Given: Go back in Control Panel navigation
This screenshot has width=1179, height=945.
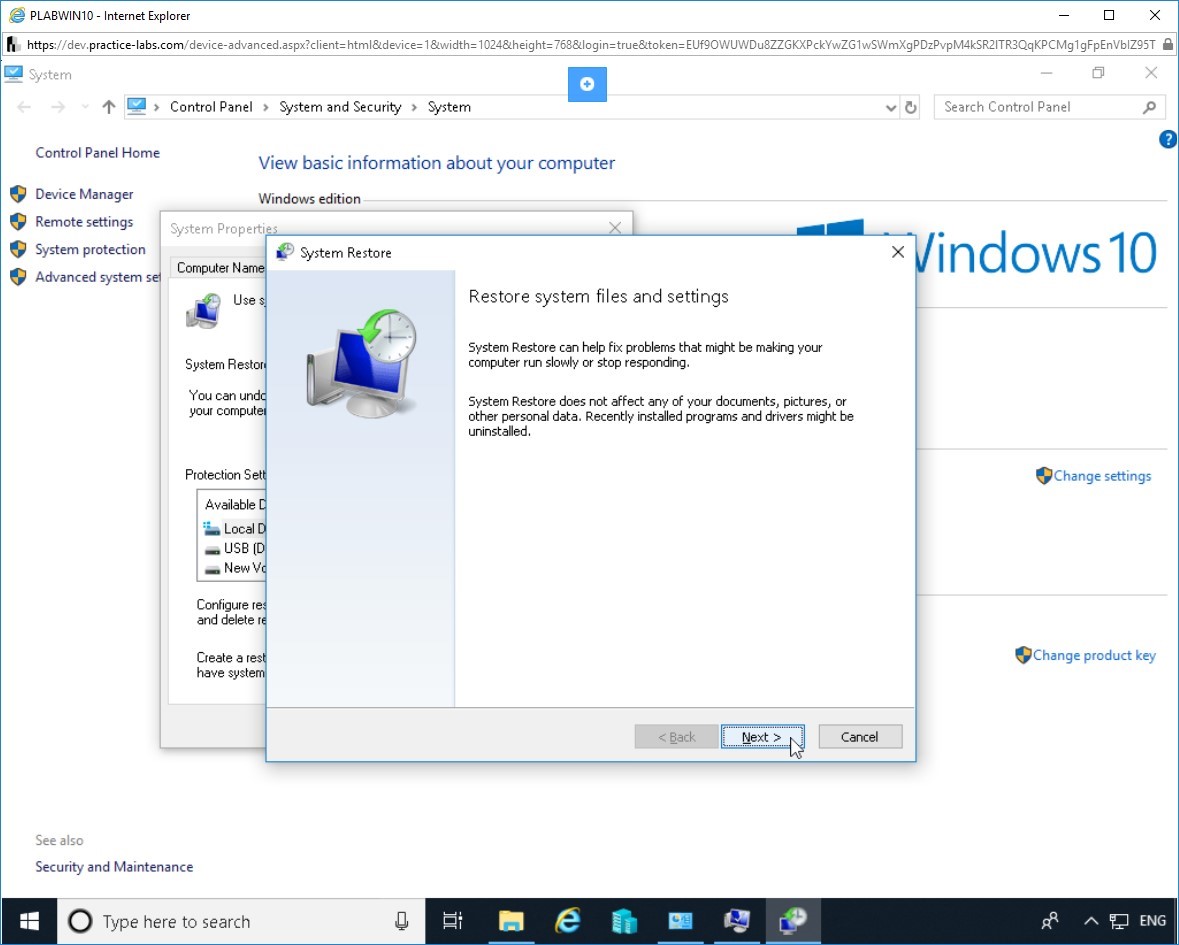Looking at the screenshot, I should click(x=24, y=107).
